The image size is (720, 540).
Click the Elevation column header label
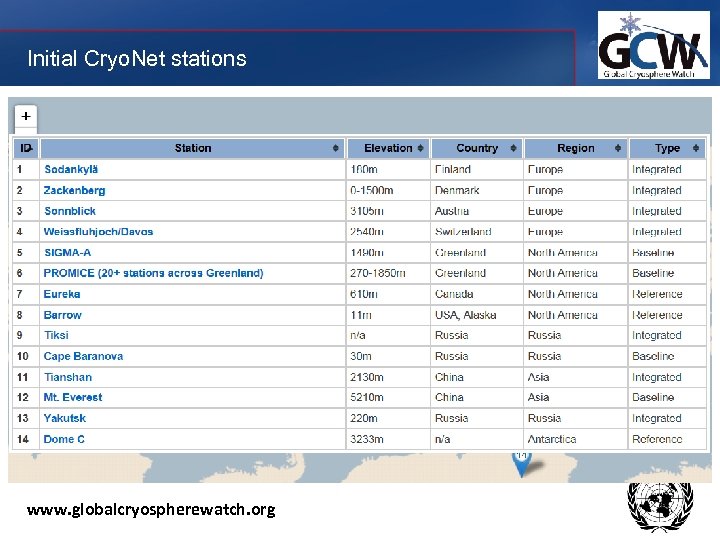click(x=388, y=148)
